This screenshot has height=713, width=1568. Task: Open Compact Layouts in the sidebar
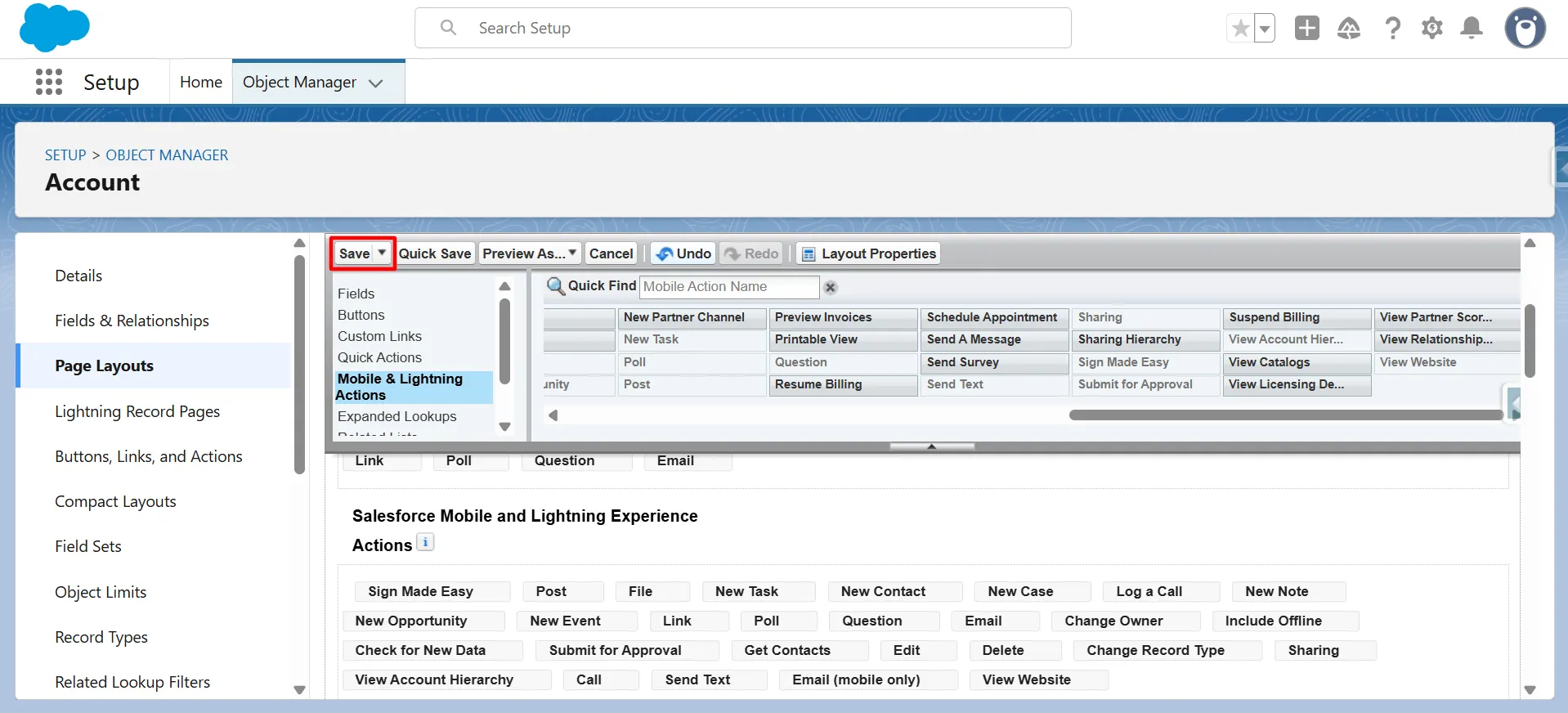[x=115, y=501]
